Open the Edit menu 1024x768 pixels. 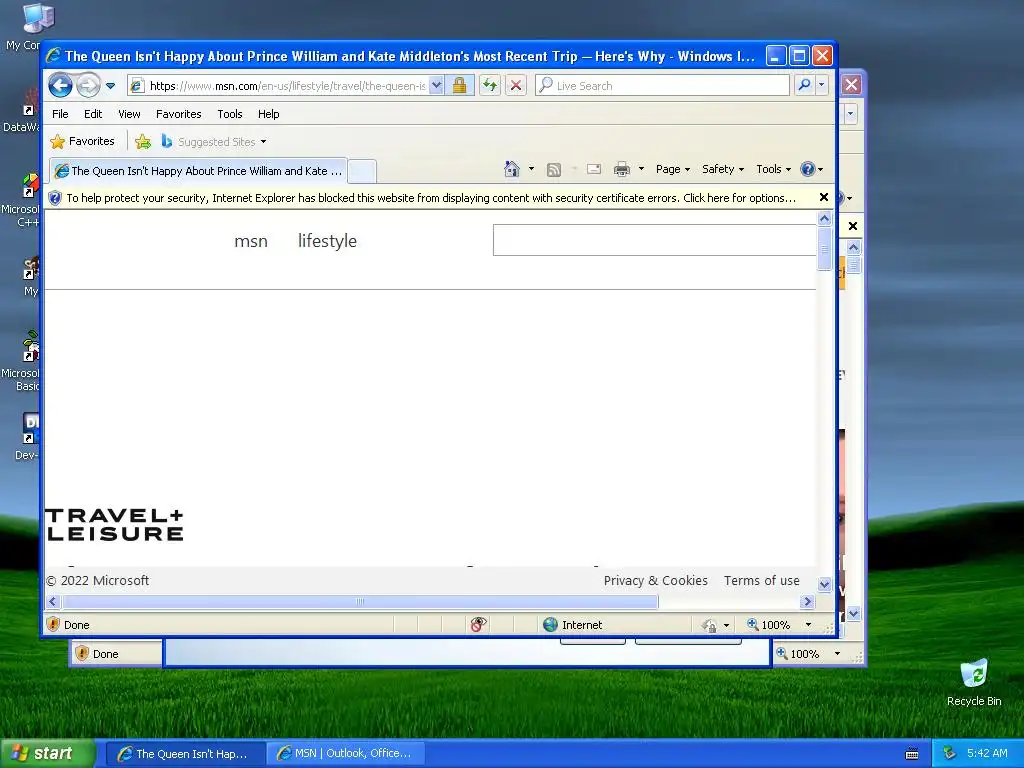point(93,114)
